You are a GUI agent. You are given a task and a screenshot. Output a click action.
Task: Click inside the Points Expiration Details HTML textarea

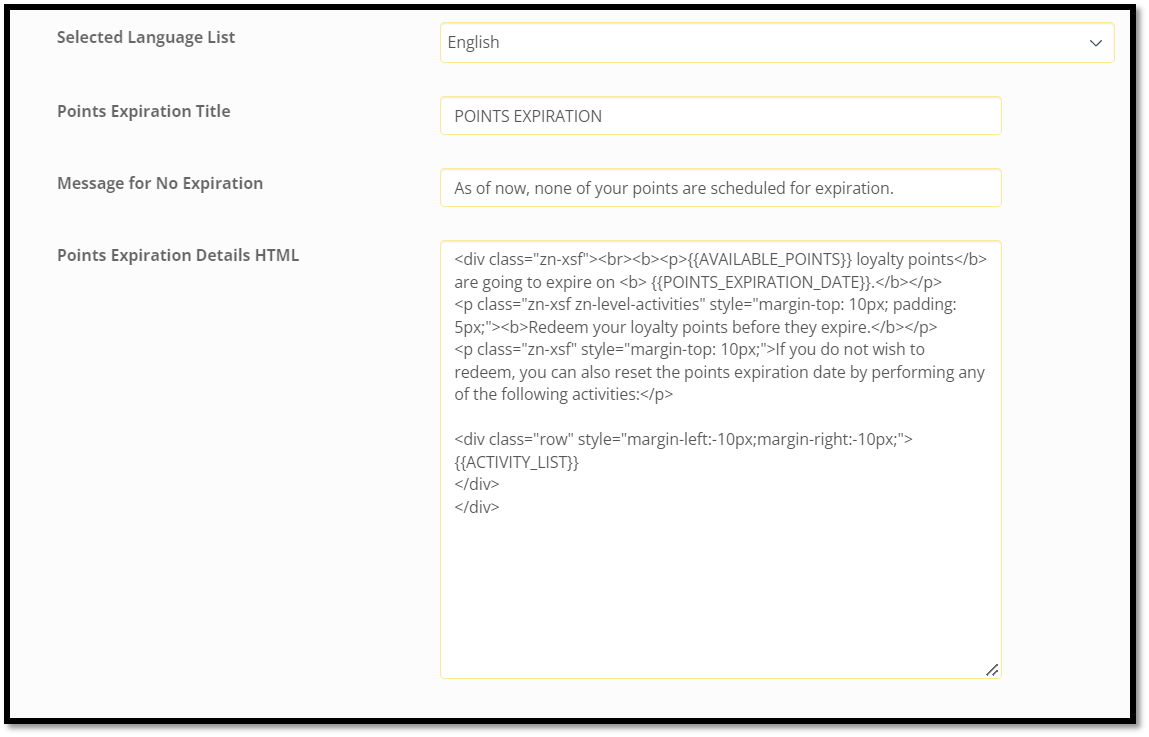tap(720, 459)
